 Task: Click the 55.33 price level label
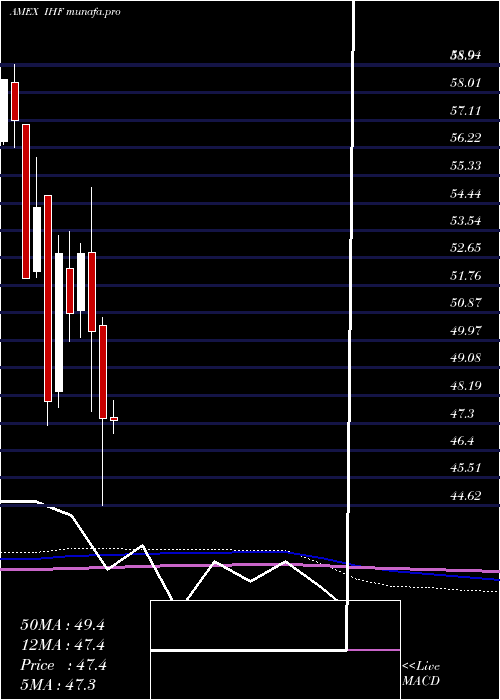[465, 166]
